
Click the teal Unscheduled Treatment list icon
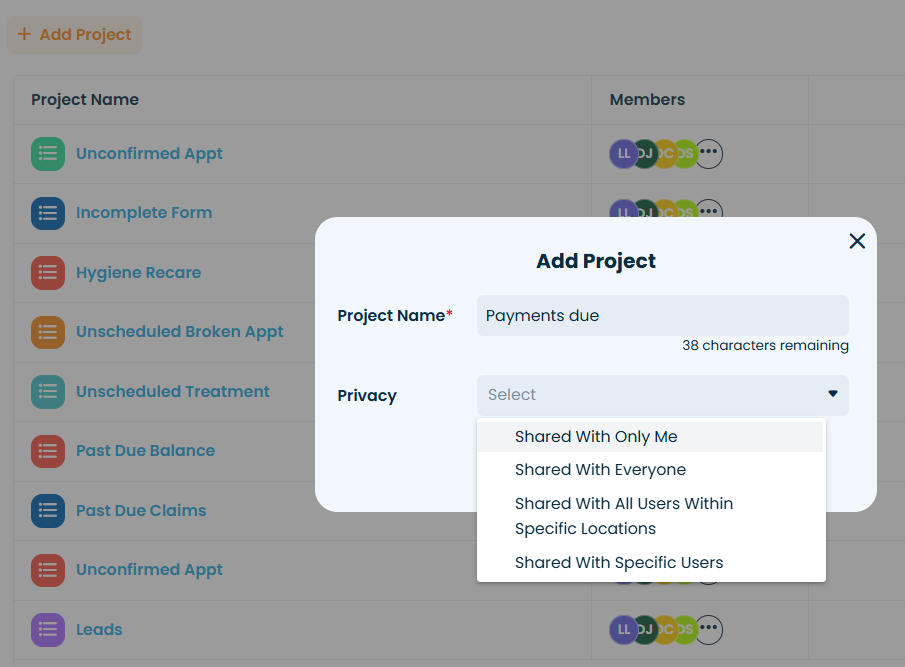pyautogui.click(x=48, y=392)
